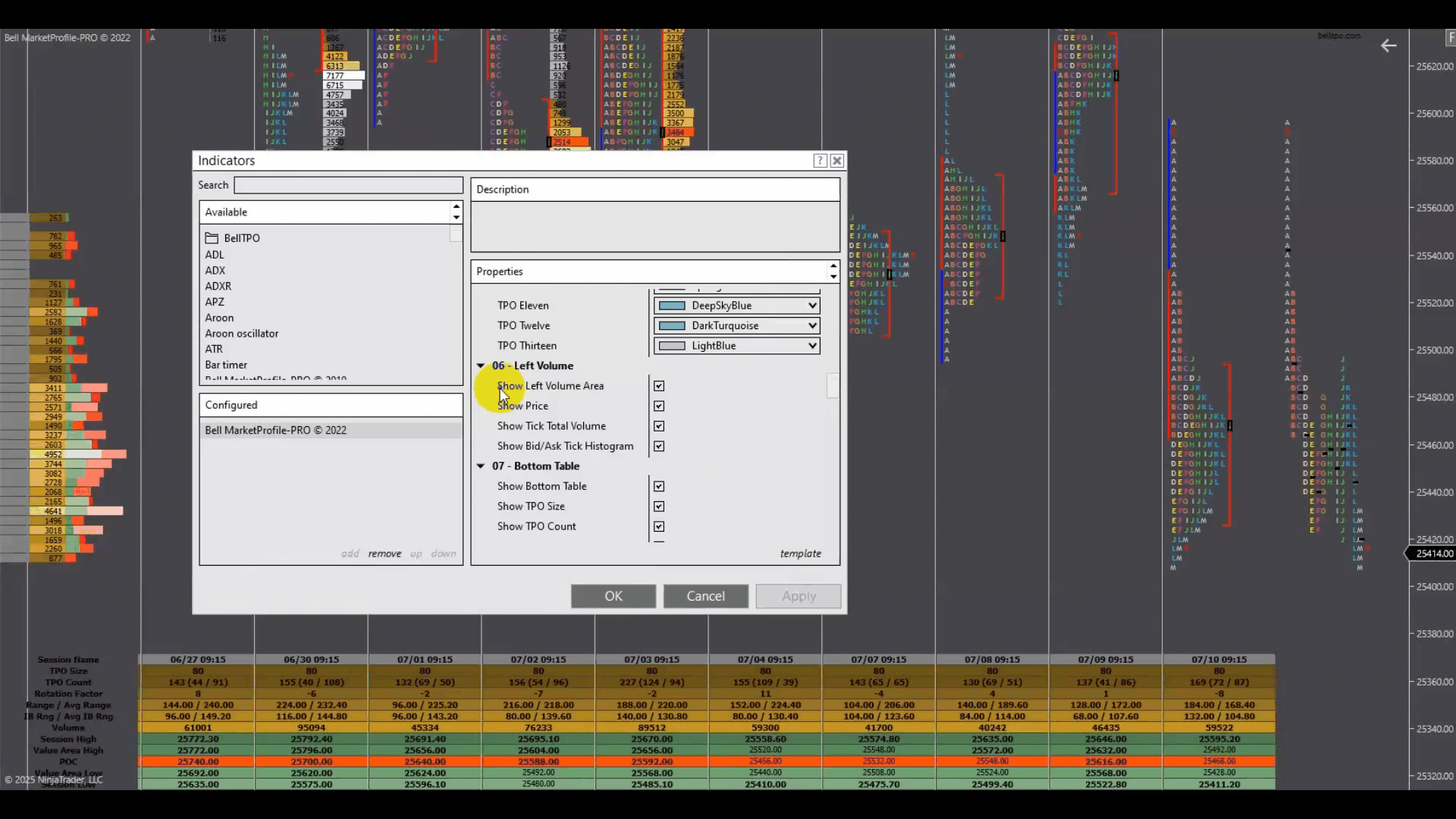
Task: Open TPO Twelve DarkTurquoise dropdown
Action: 736,326
